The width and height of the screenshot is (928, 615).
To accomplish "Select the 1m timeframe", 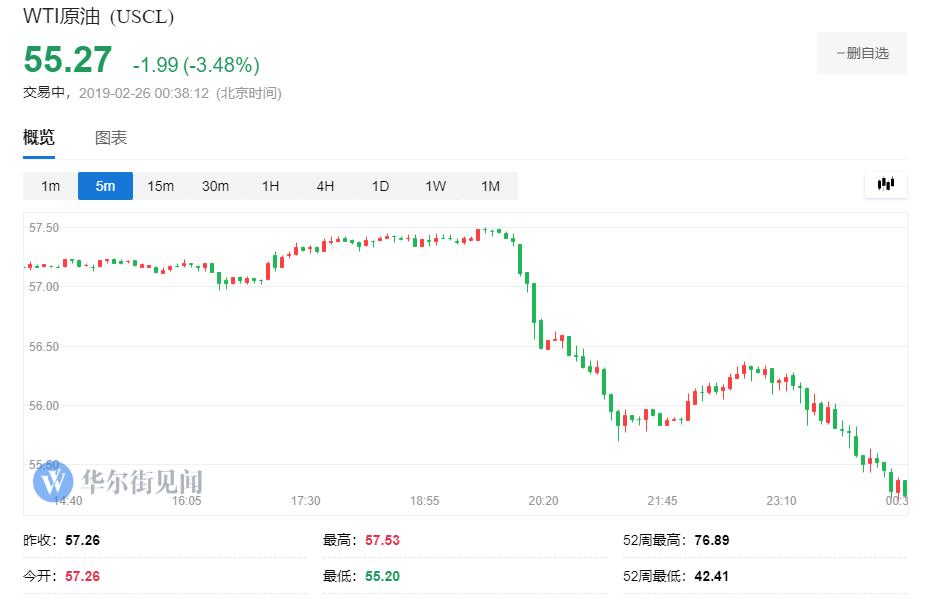I will coord(50,186).
